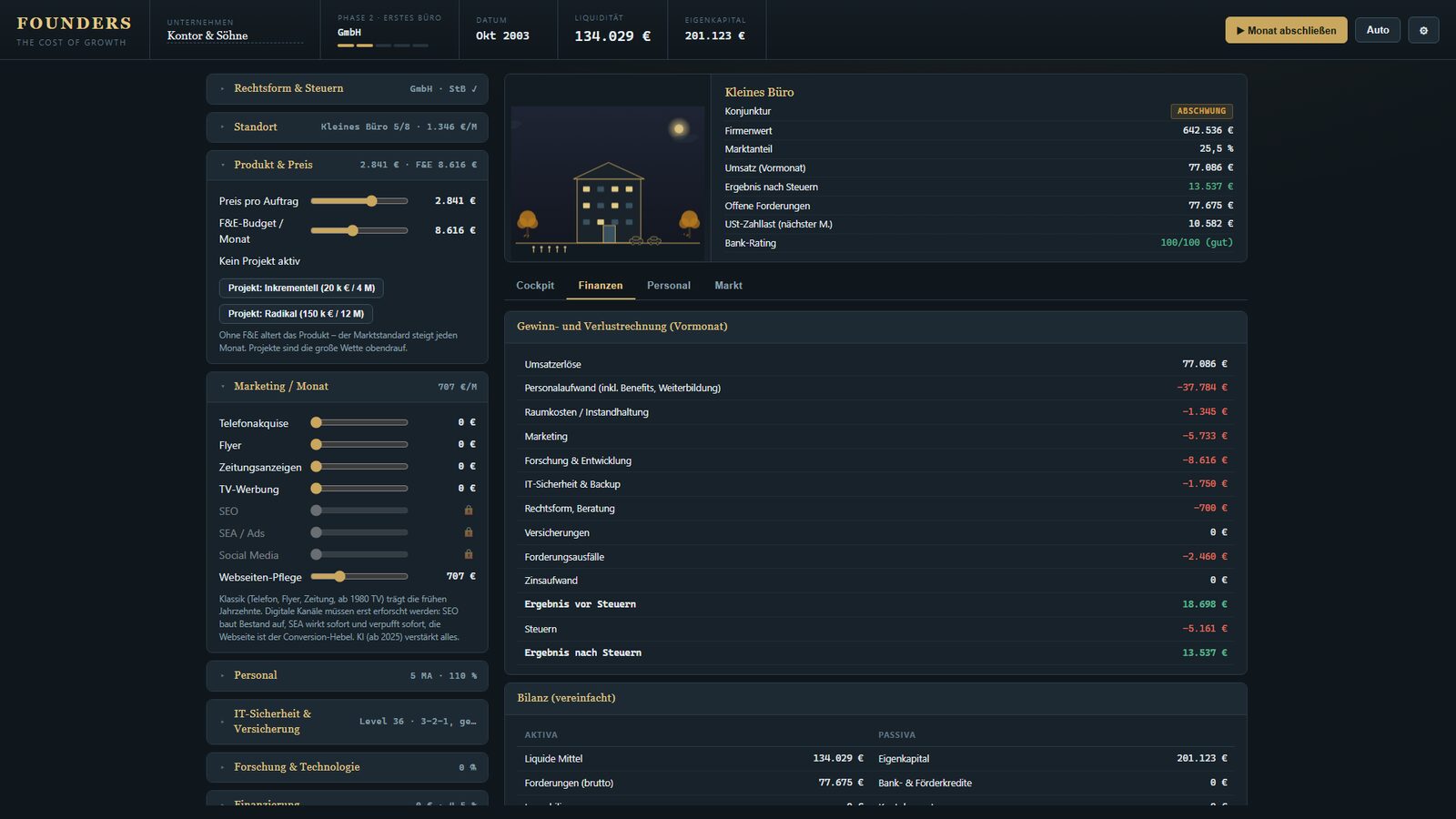Click the lock icon in the Social Media row
Image resolution: width=1456 pixels, height=819 pixels.
[469, 554]
